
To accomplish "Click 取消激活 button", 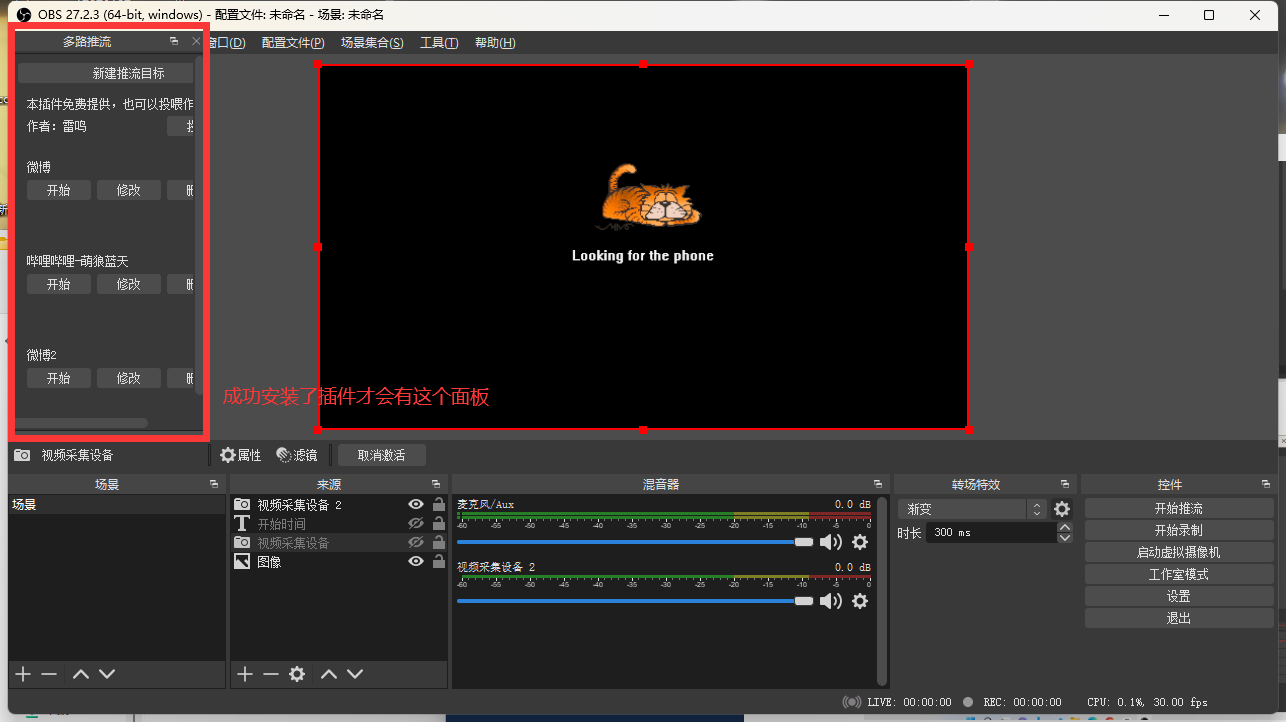I will click(382, 455).
